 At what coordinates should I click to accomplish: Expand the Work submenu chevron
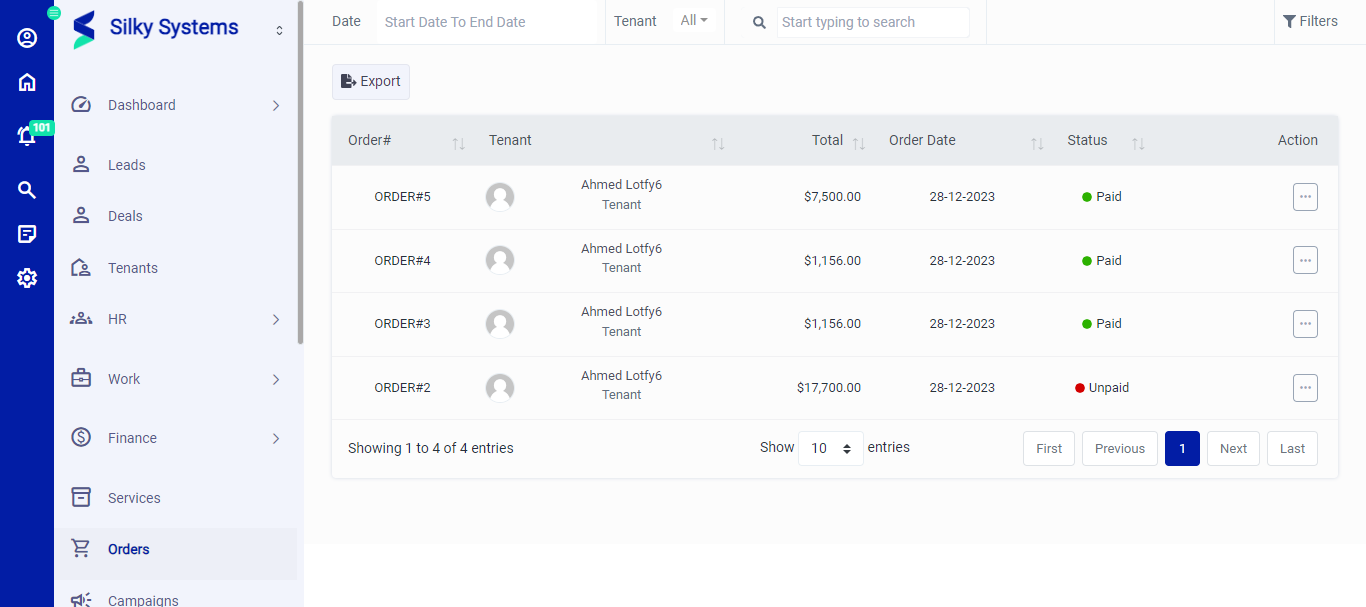tap(276, 379)
